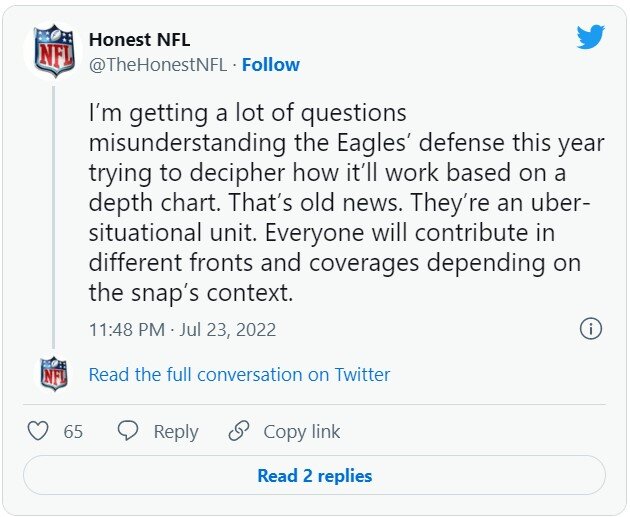Read the full conversation on Twitter

pos(239,374)
